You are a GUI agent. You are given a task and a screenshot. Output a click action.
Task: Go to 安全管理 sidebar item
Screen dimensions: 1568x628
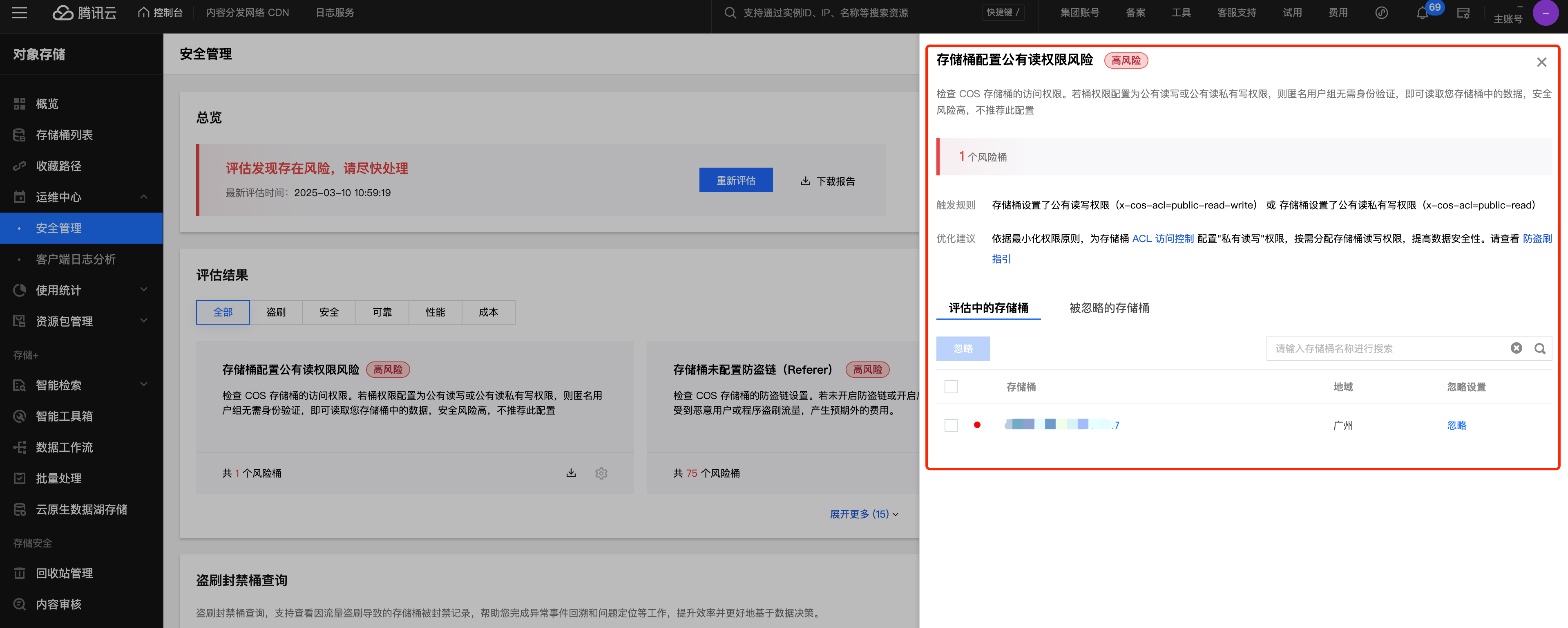(x=82, y=228)
